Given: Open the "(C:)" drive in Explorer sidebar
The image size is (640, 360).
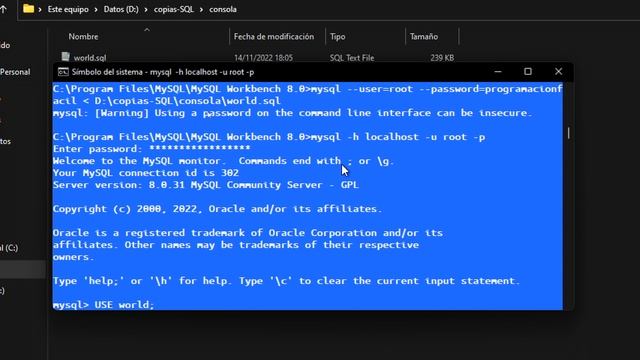Looking at the screenshot, I should [9, 248].
